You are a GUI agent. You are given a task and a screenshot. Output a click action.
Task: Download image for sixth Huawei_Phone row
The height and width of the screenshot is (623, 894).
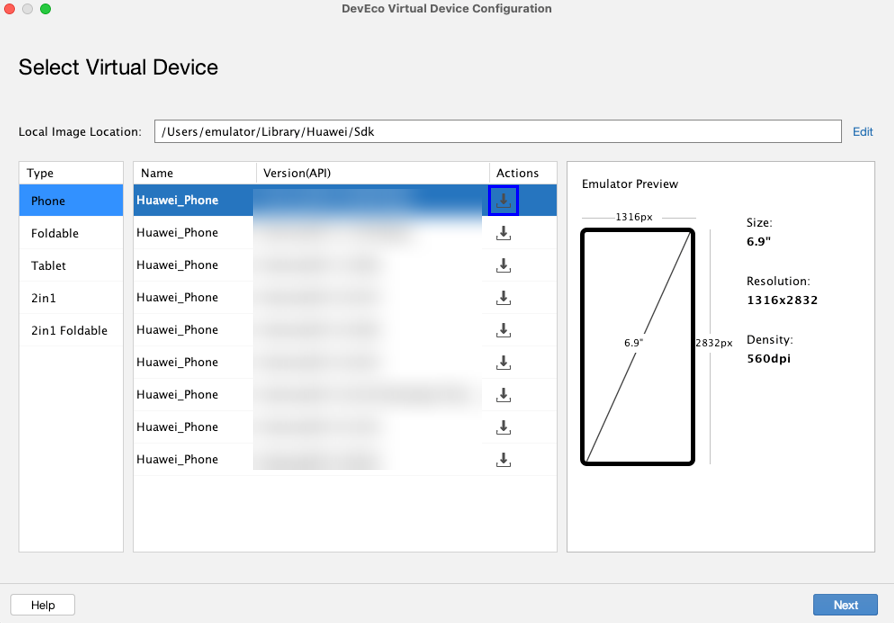pos(503,363)
